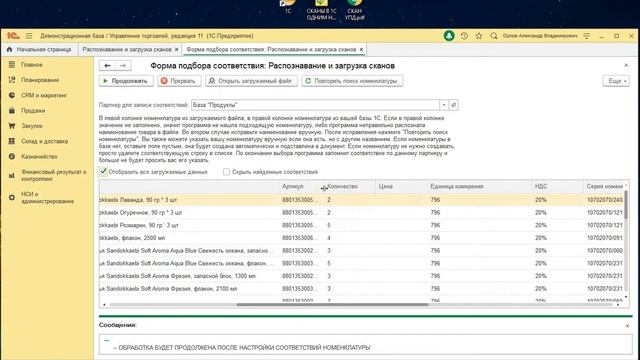Click the notifications bell icon
The image size is (640, 360).
(449, 36)
